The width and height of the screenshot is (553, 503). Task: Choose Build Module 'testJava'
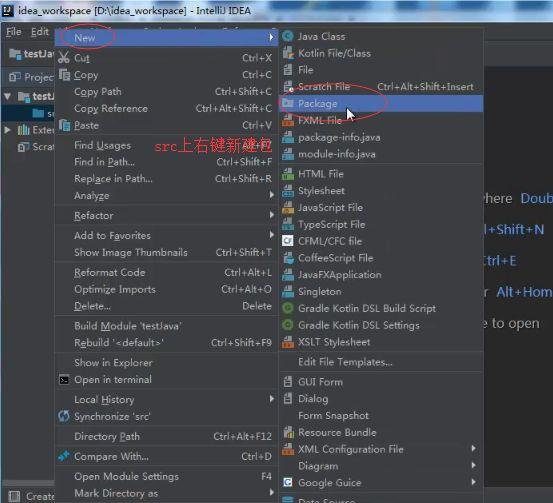166,326
